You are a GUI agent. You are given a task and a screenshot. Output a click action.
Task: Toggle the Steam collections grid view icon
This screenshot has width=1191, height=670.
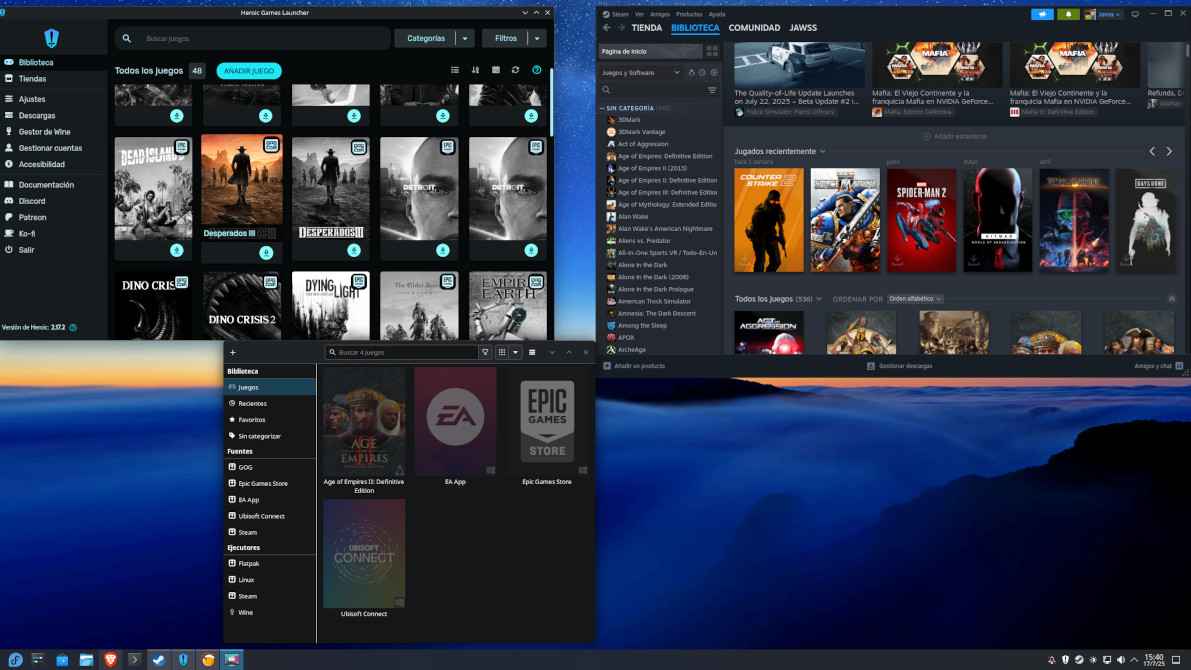(x=712, y=52)
